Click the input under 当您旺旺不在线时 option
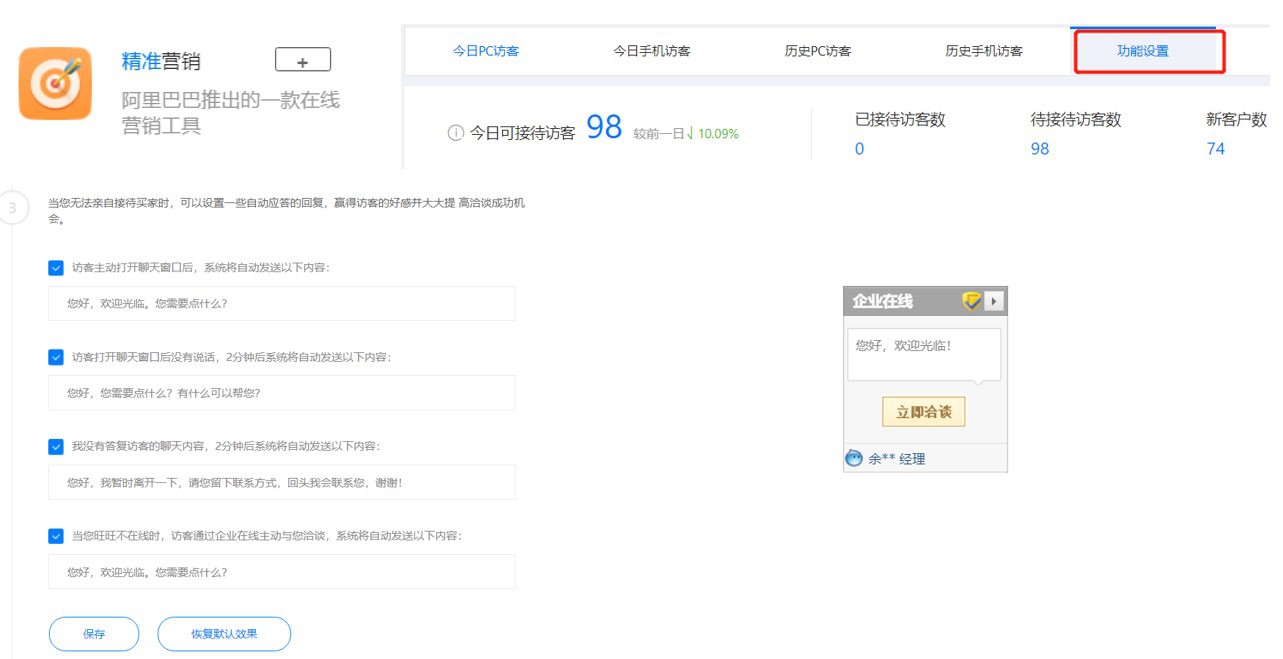 tap(282, 572)
